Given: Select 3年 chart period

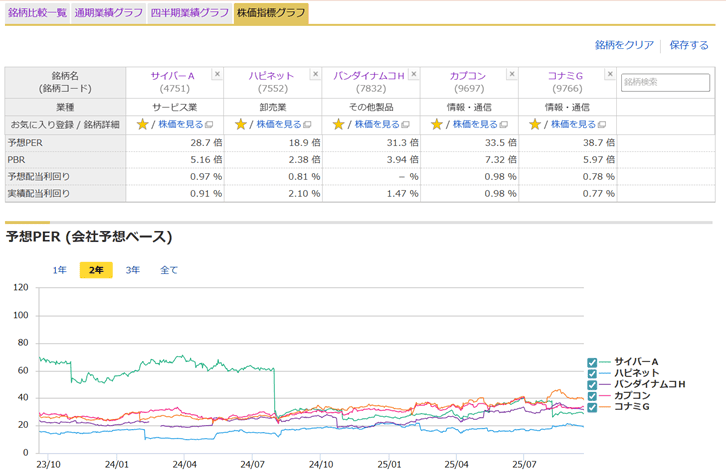Looking at the screenshot, I should coord(133,270).
